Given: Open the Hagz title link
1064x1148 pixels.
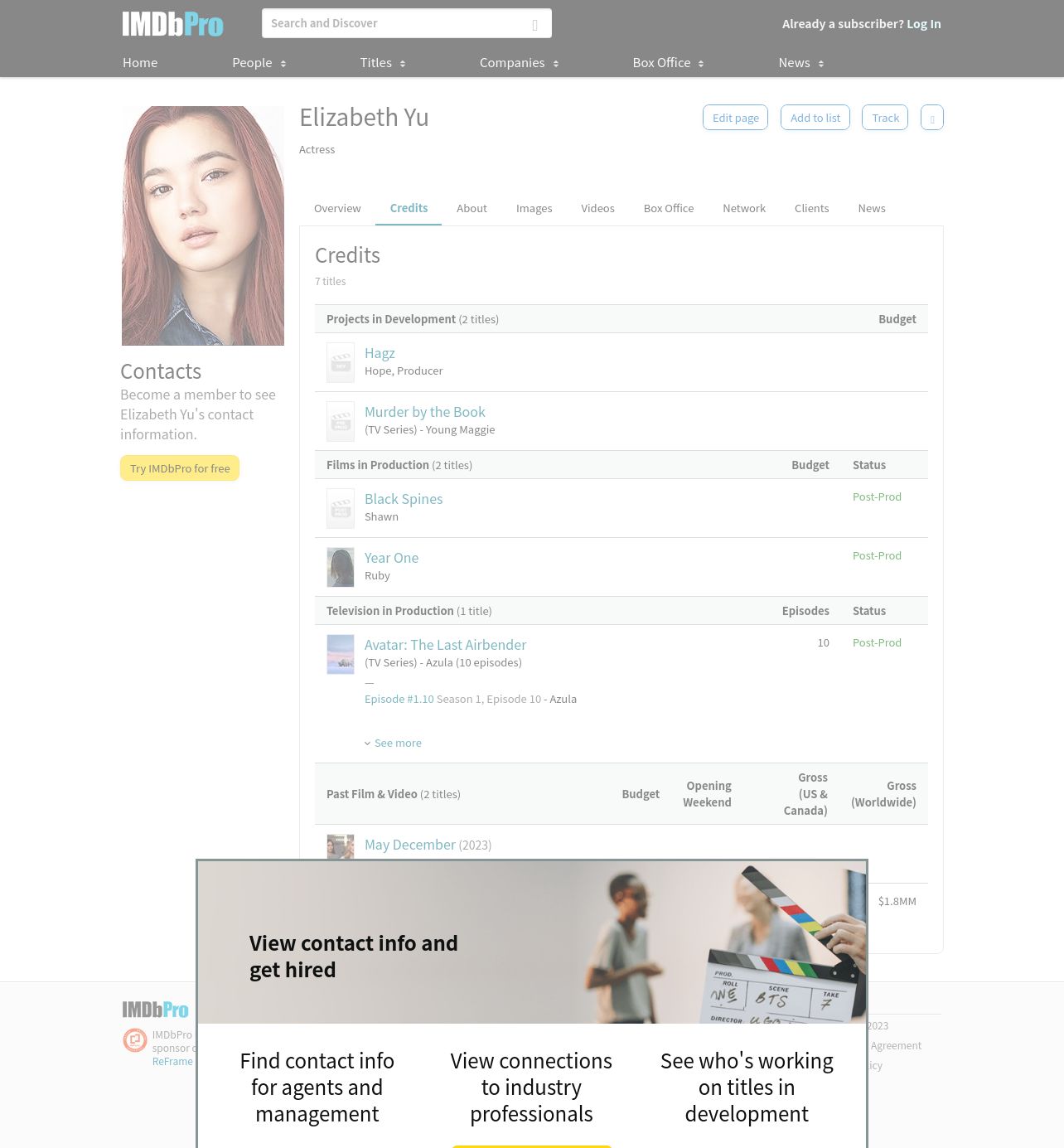Looking at the screenshot, I should [380, 353].
